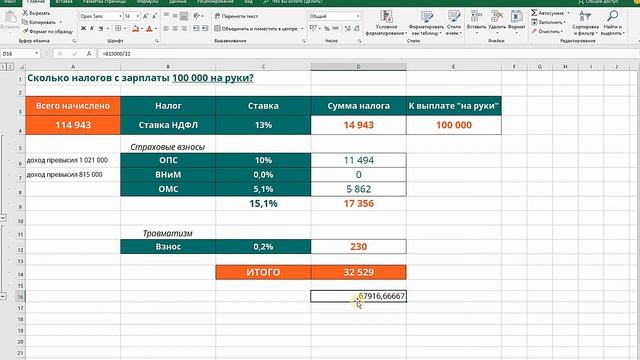
Task: Apply the percent number format
Action: (x=327, y=29)
